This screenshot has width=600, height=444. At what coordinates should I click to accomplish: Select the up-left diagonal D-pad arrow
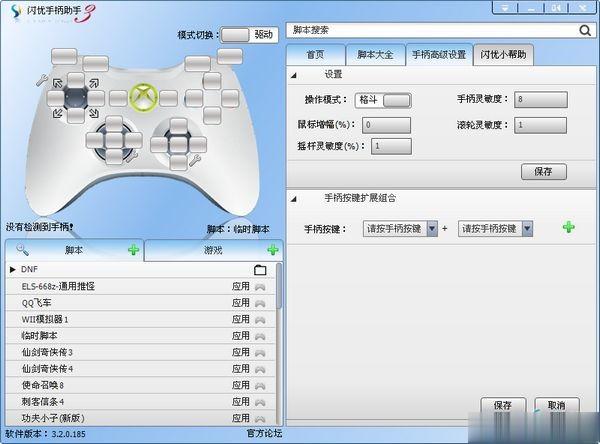coord(58,83)
